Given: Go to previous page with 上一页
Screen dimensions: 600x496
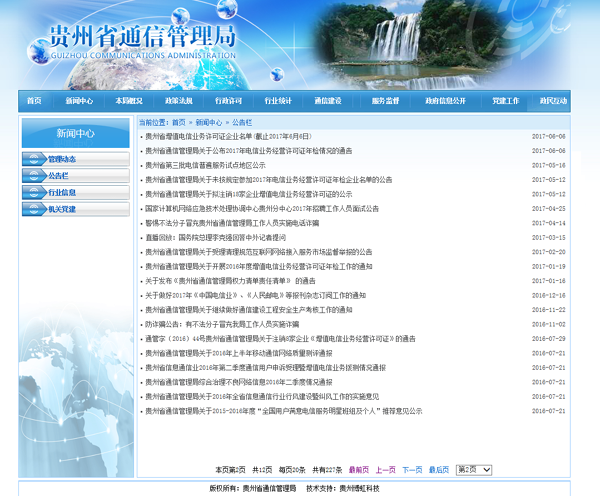Looking at the screenshot, I should coord(385,469).
